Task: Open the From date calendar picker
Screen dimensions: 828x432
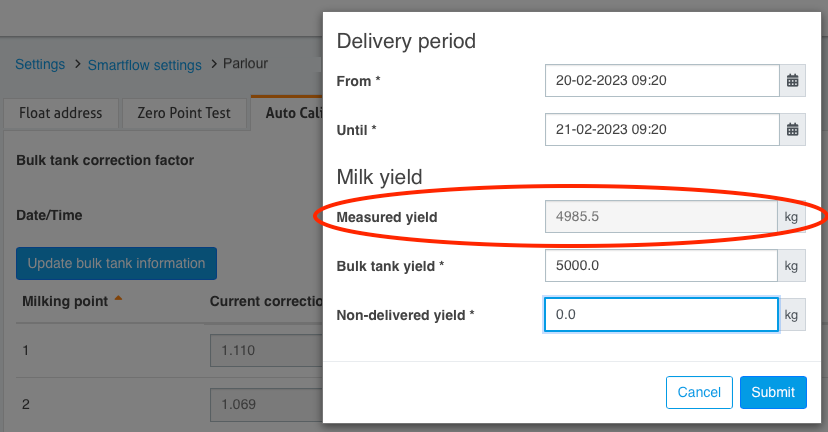Action: (x=793, y=81)
